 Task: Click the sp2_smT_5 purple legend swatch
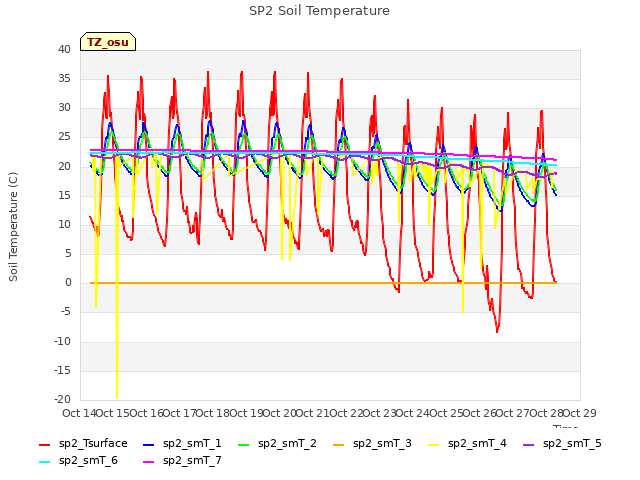click(529, 444)
